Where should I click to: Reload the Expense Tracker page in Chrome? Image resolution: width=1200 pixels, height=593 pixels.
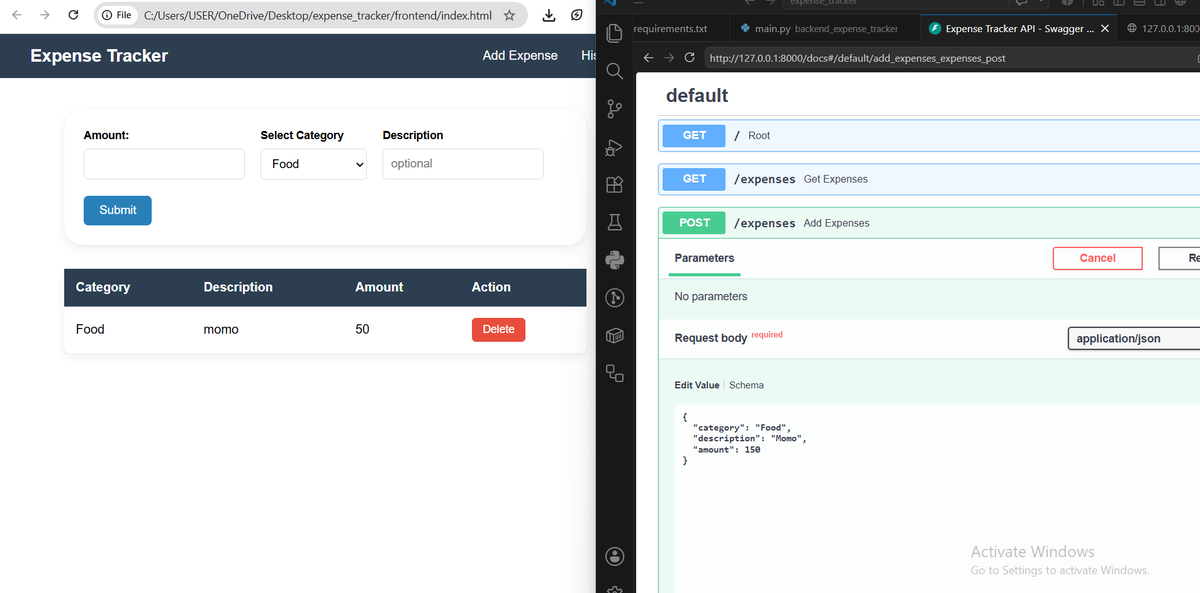pos(73,16)
